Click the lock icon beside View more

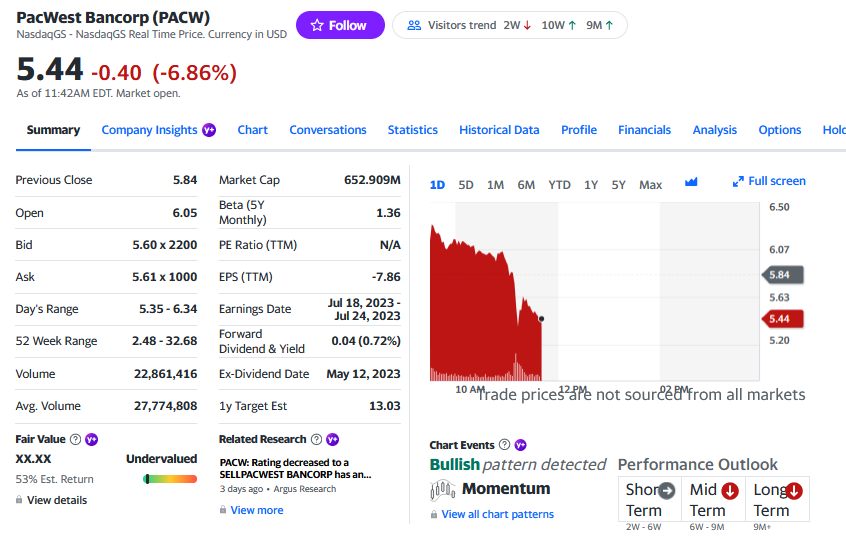pyautogui.click(x=223, y=509)
